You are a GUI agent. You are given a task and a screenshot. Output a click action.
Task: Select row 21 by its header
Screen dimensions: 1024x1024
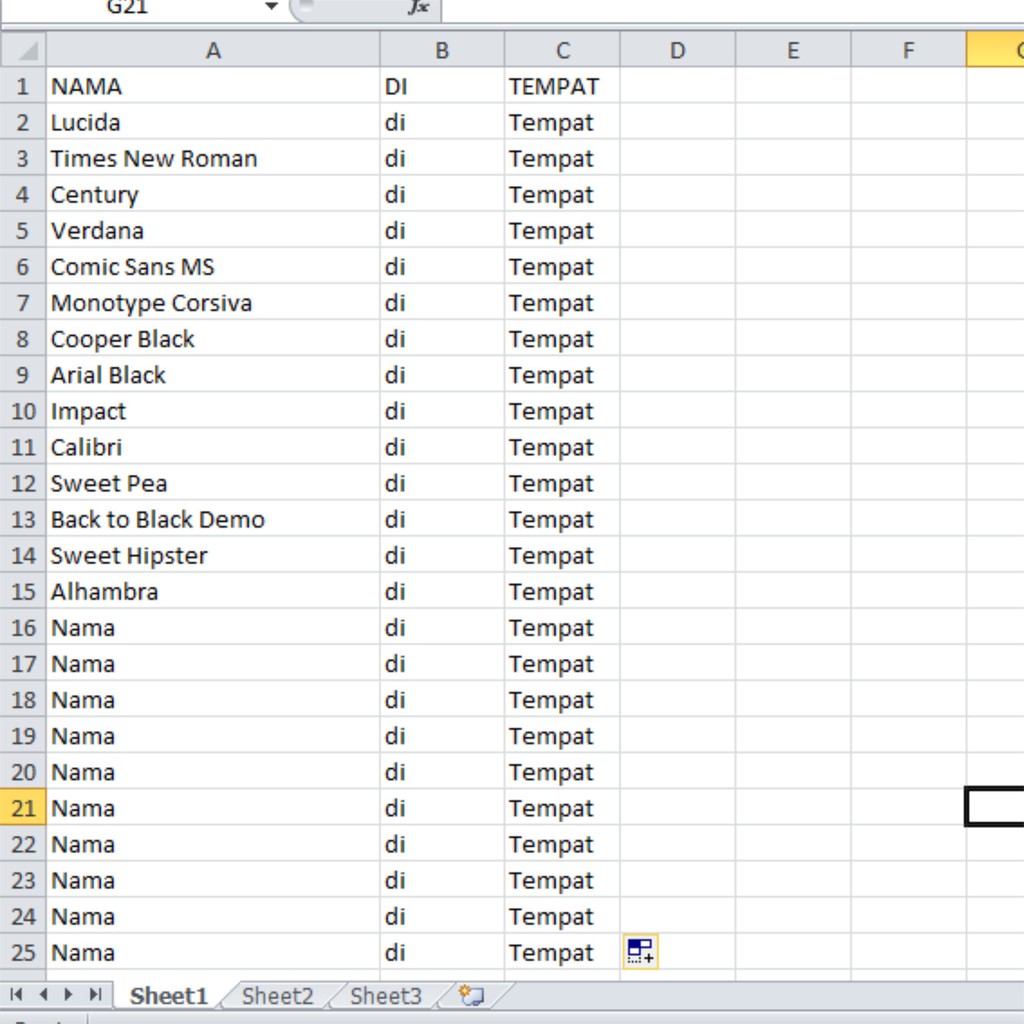click(x=23, y=808)
